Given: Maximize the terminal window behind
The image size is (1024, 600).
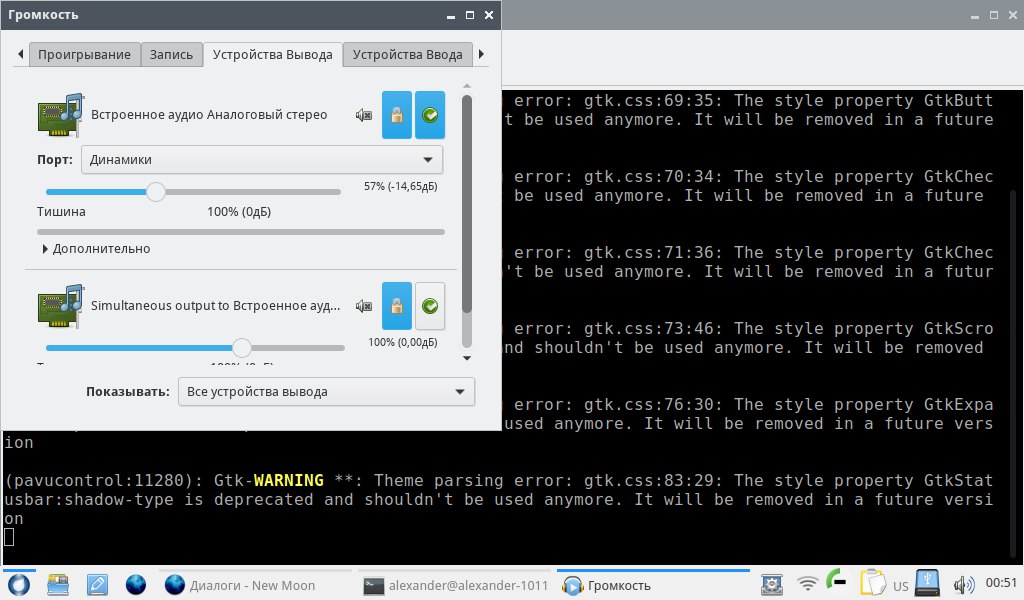Looking at the screenshot, I should (994, 15).
